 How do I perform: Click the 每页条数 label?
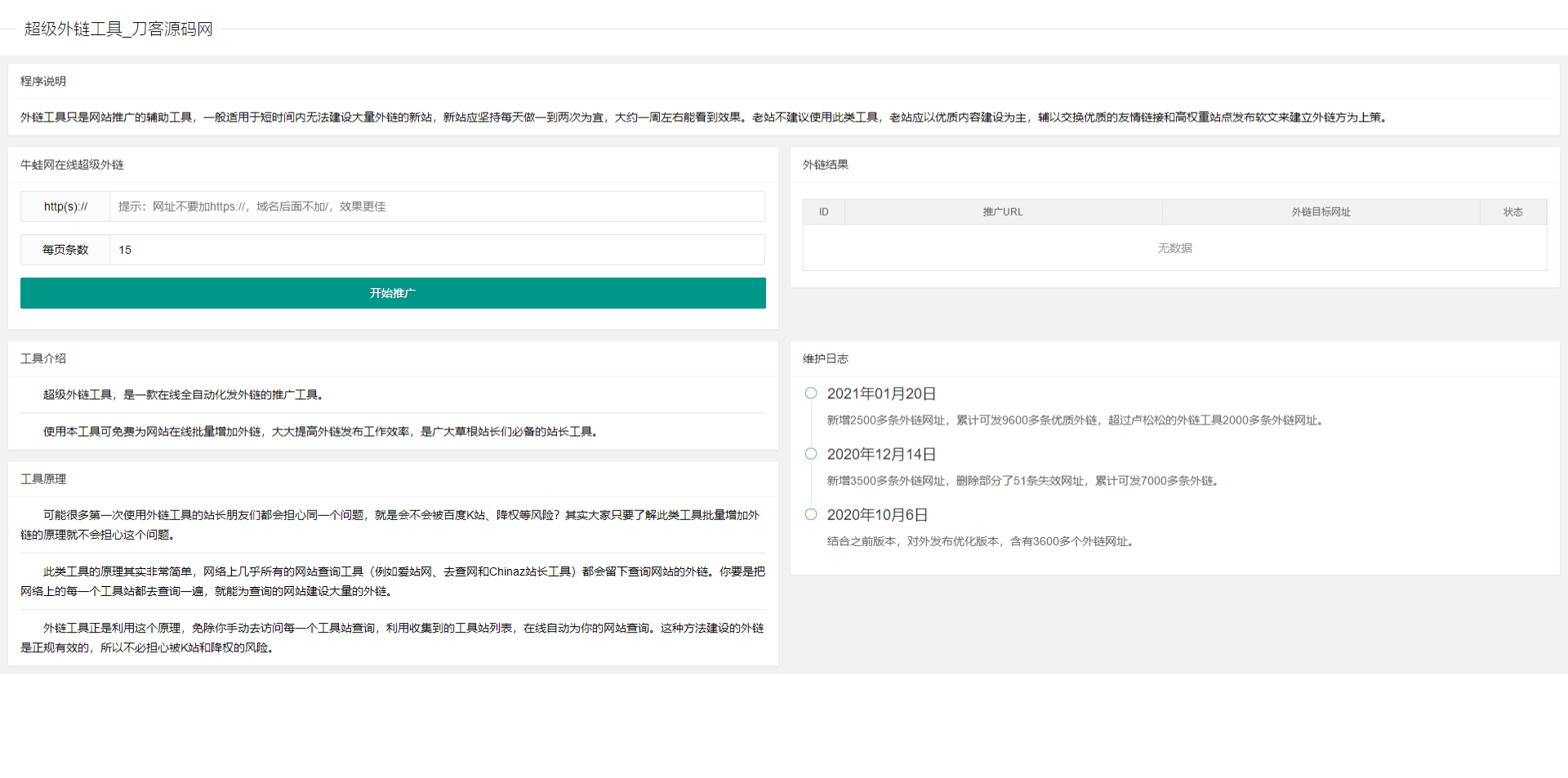[65, 249]
